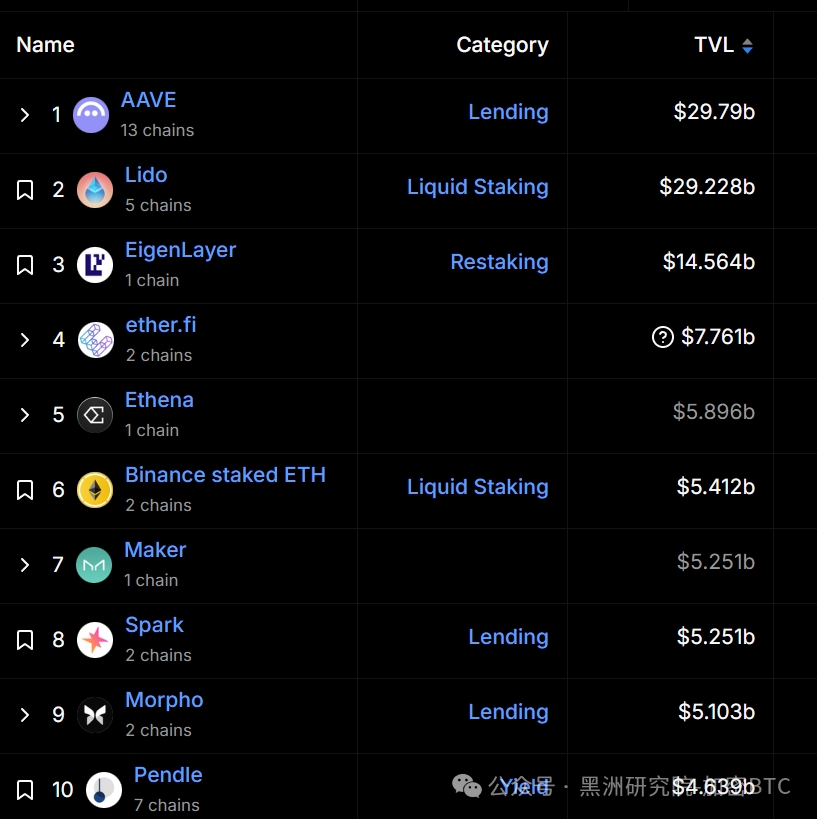
Task: Click the Binance staked ETH logo
Action: (95, 490)
